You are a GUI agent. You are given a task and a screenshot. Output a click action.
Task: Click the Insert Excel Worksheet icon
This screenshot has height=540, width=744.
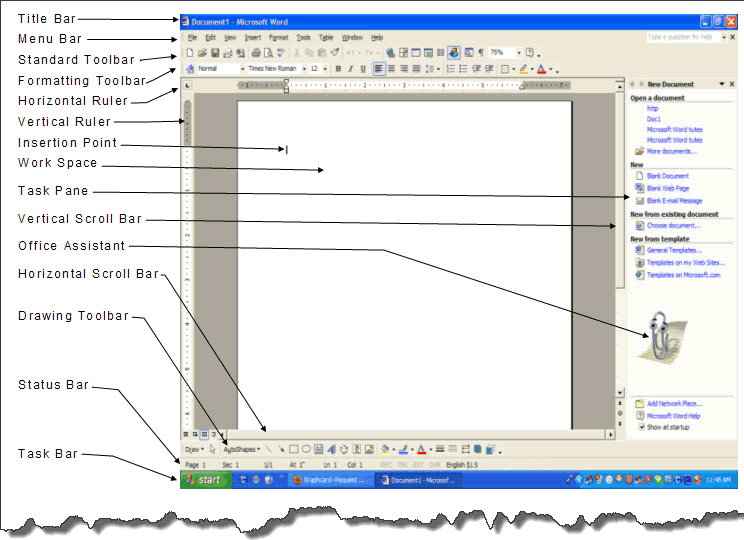coord(428,53)
